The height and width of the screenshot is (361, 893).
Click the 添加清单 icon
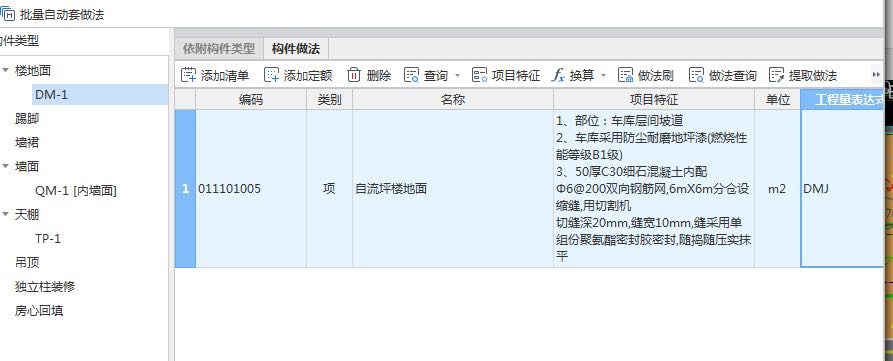click(x=189, y=75)
